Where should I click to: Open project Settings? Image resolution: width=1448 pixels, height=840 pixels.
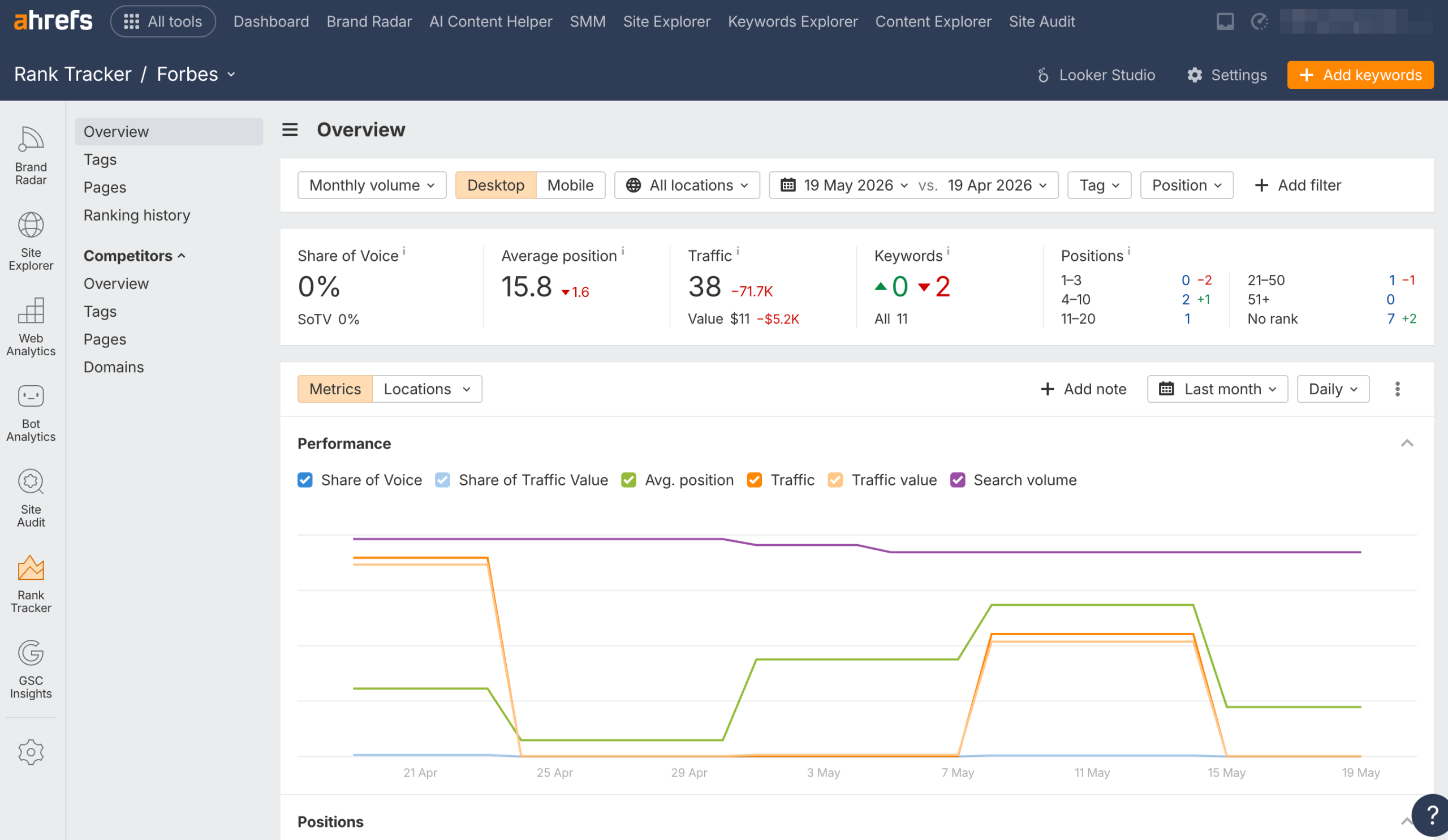coord(1227,75)
